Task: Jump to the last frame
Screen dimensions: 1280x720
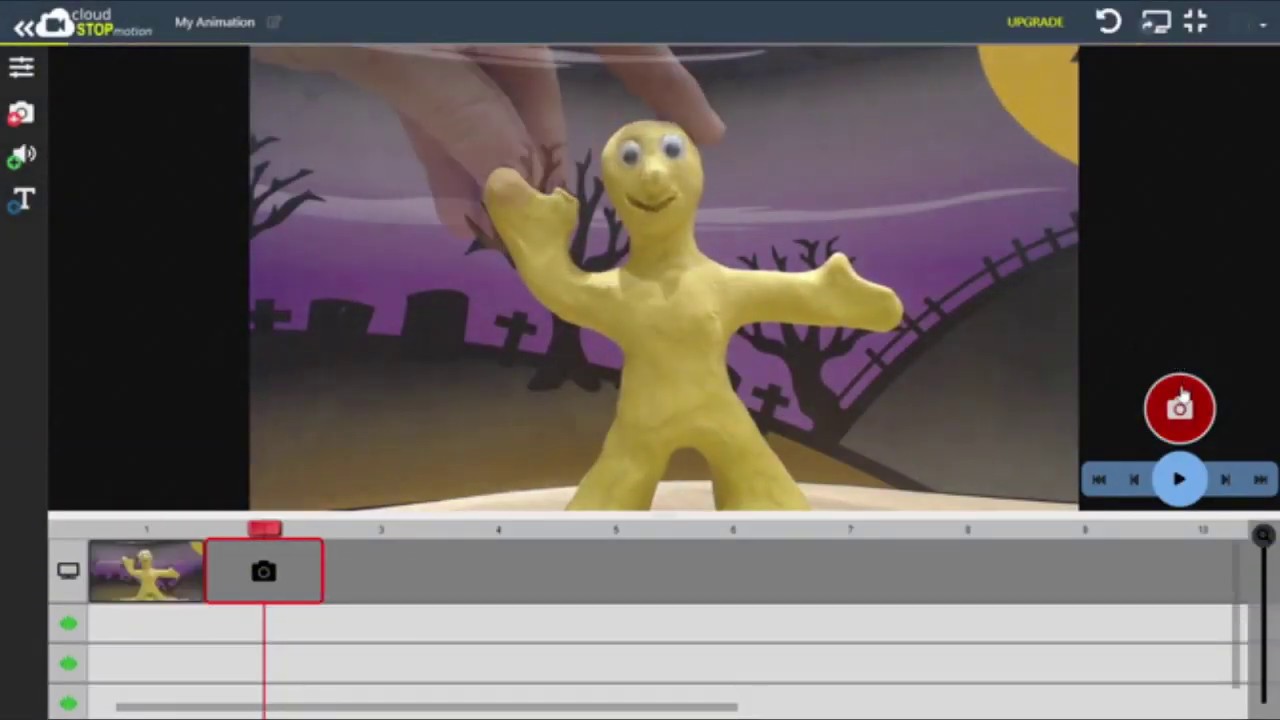Action: point(1260,480)
